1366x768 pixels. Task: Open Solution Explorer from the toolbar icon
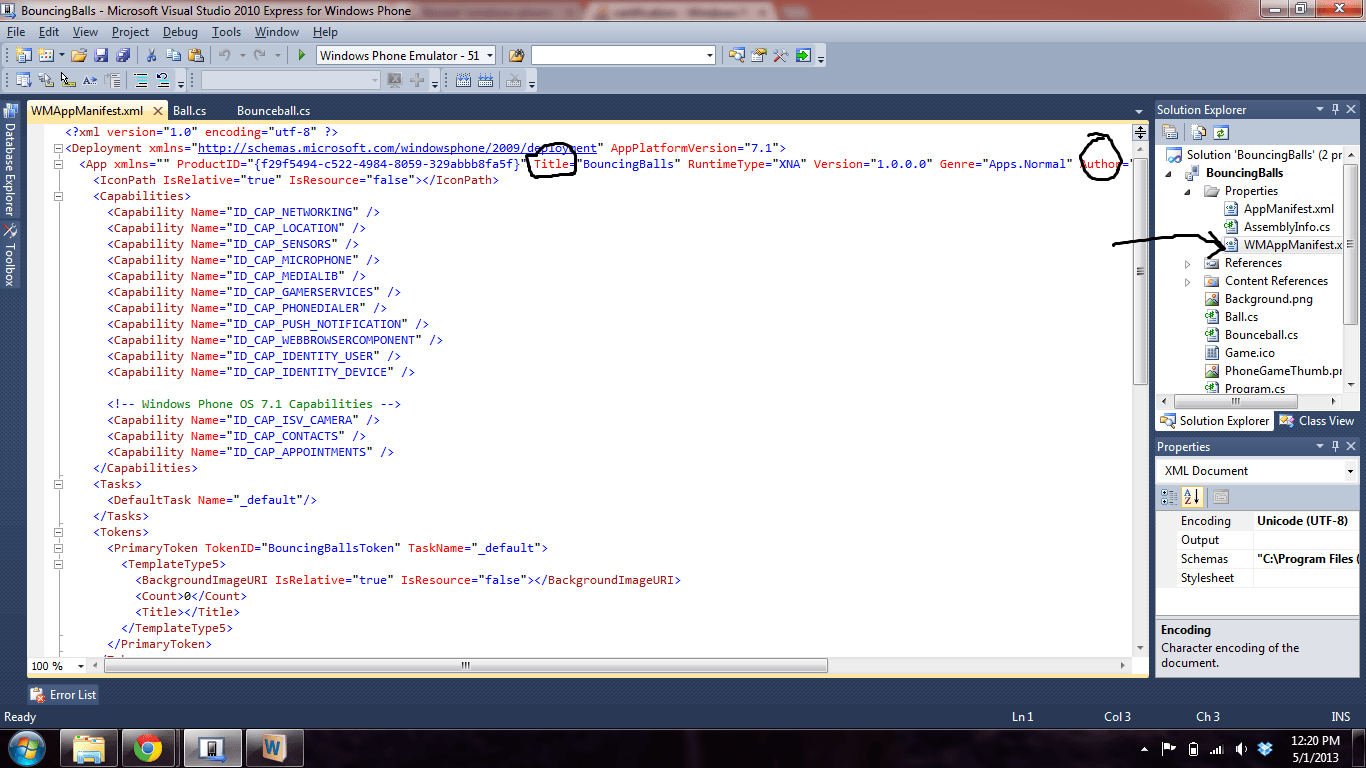[737, 56]
